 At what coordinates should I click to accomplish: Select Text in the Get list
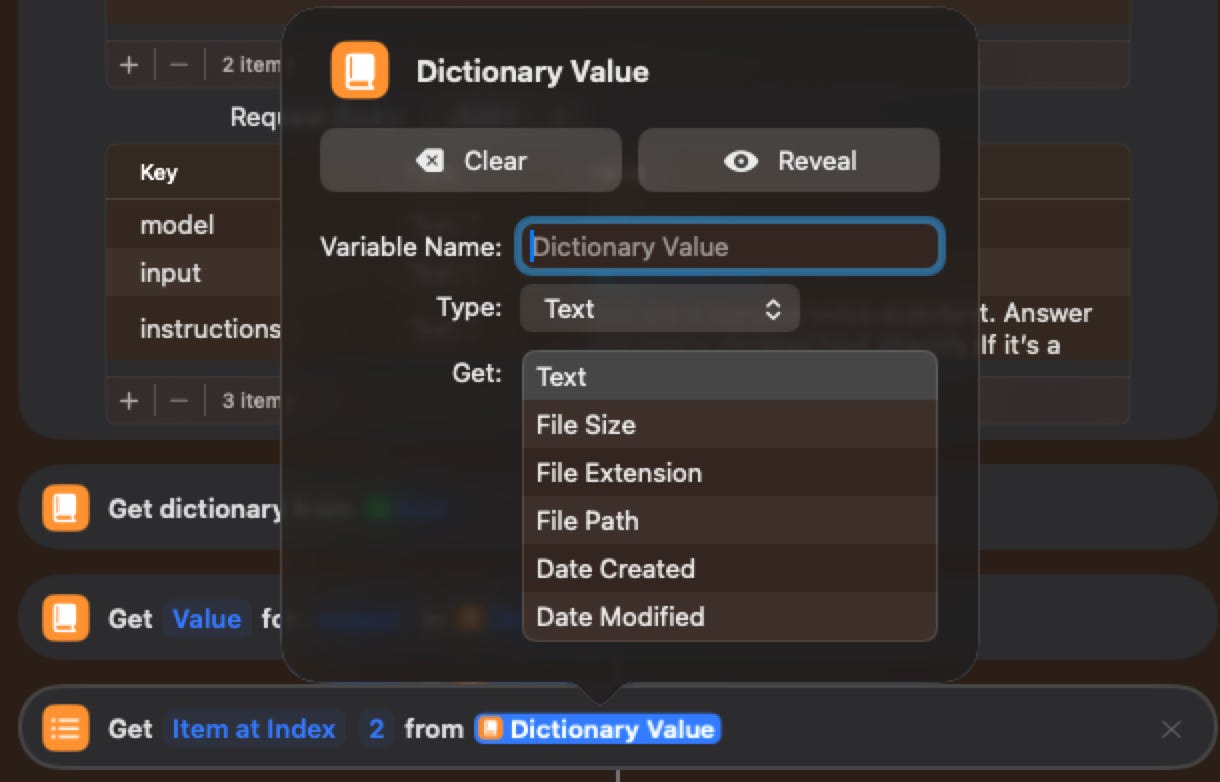coord(730,377)
